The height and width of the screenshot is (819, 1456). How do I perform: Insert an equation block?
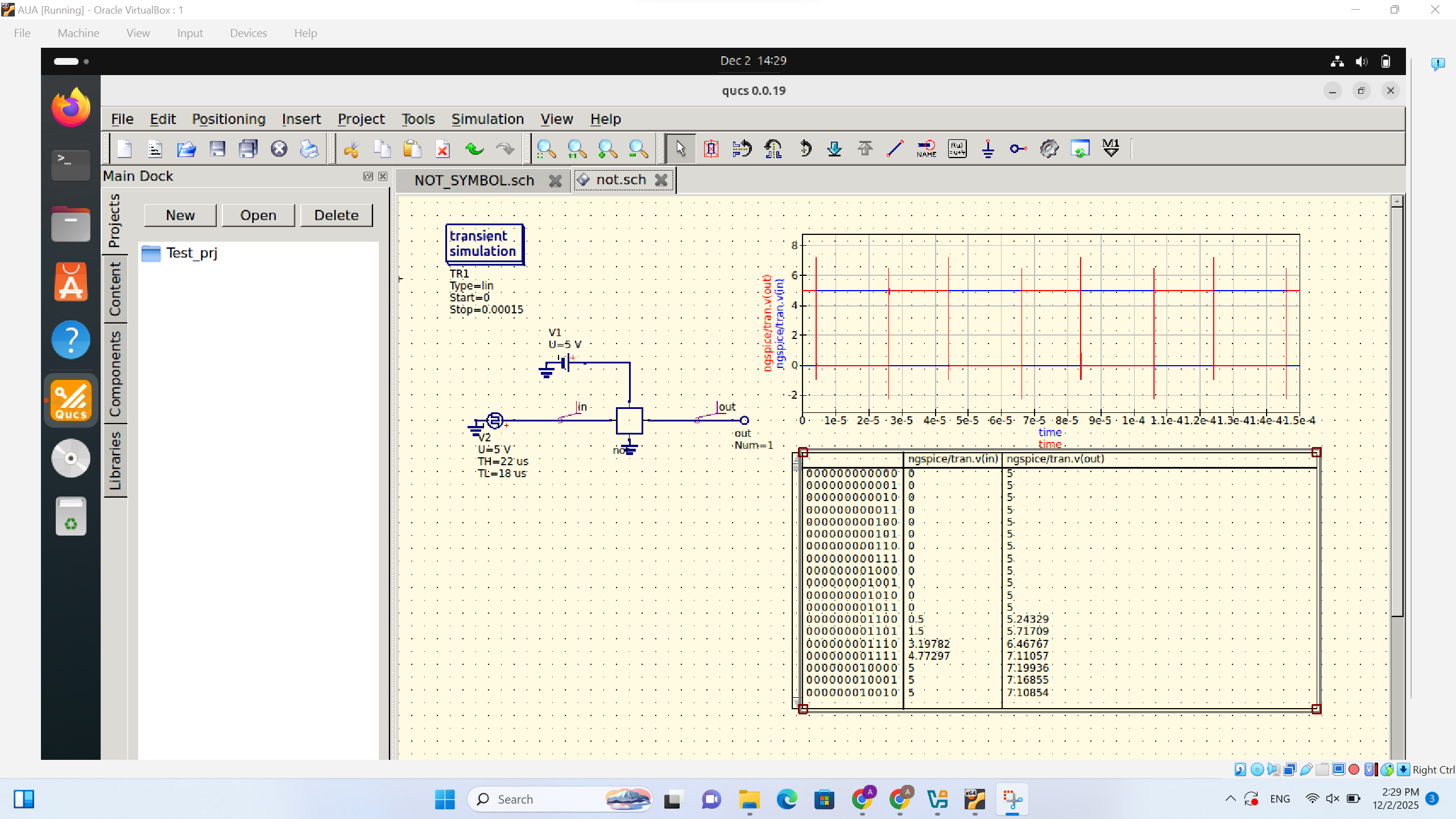[x=957, y=149]
